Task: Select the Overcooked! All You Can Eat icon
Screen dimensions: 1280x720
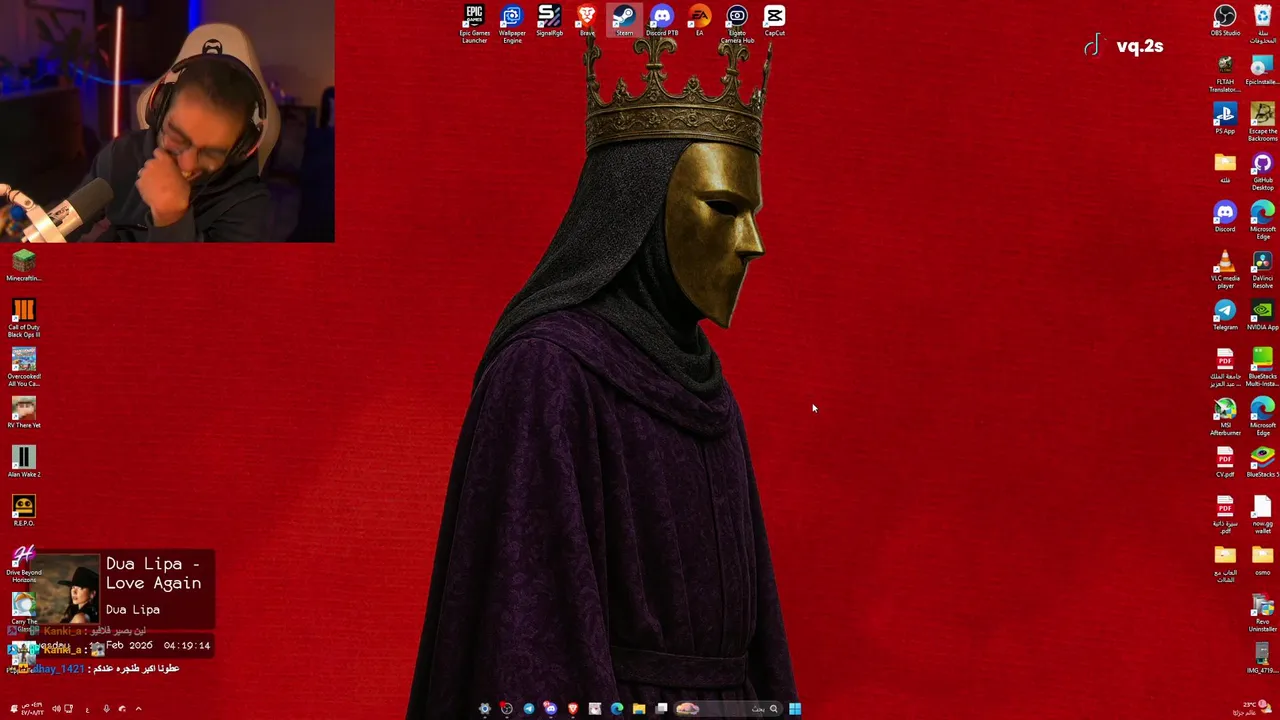Action: click(24, 367)
